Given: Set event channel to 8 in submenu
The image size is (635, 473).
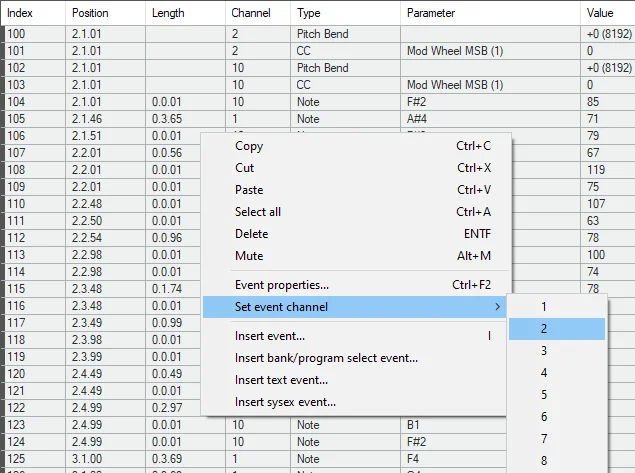Looking at the screenshot, I should pyautogui.click(x=557, y=460).
